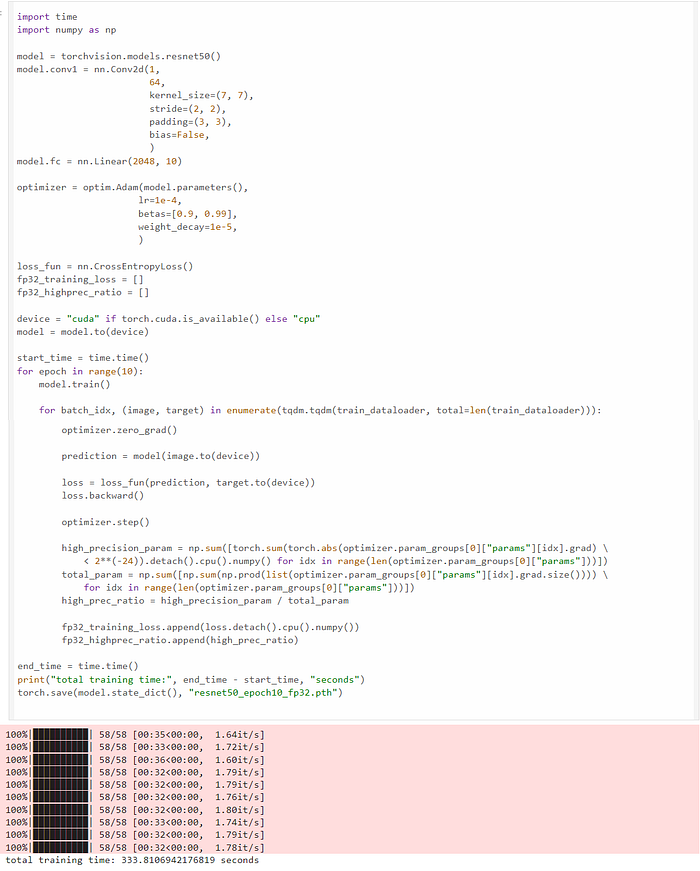Click the 'for batch_idx, (image, target)' loop line
This screenshot has height=871, width=700.
[x=320, y=411]
